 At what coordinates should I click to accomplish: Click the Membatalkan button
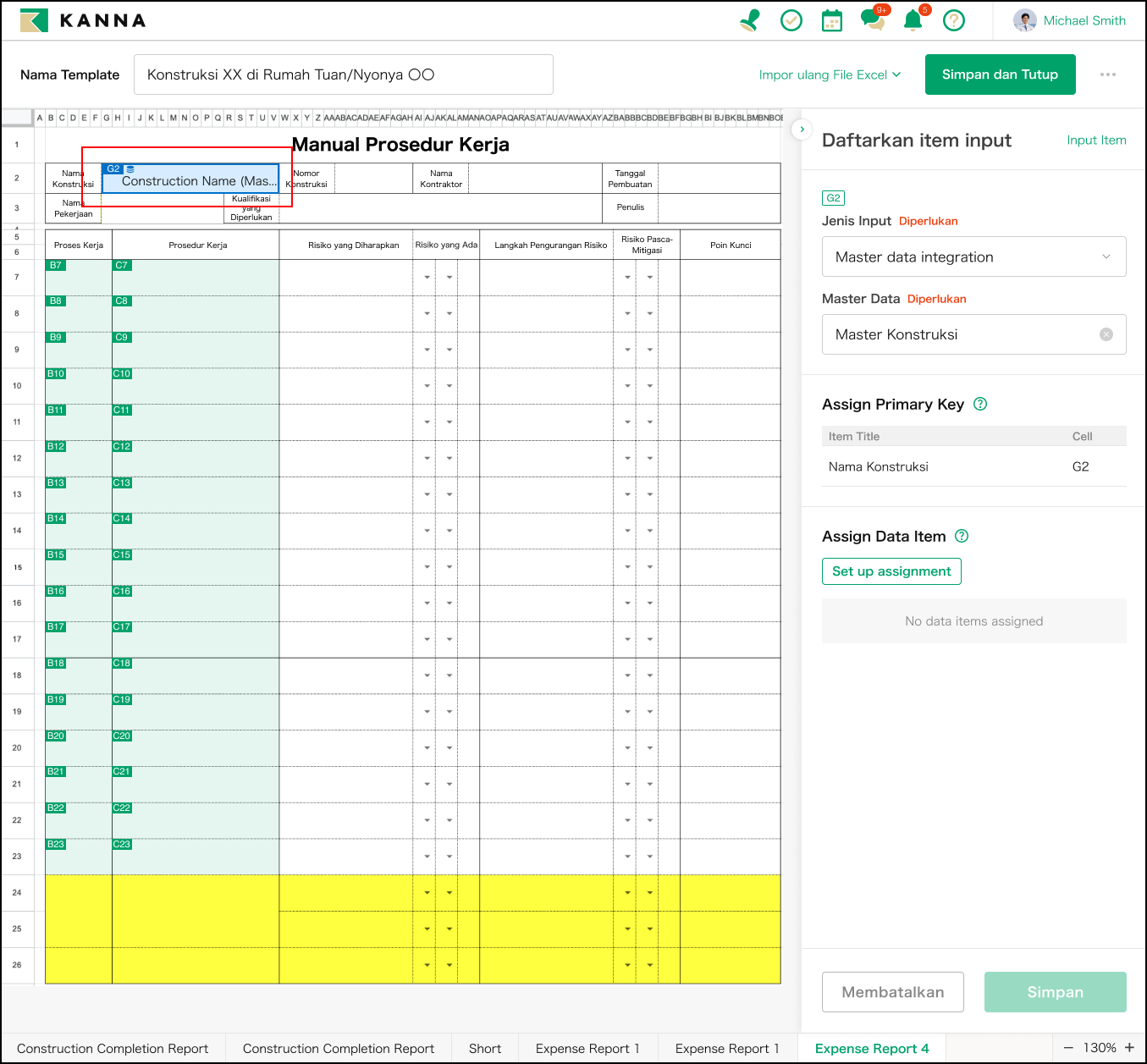click(892, 992)
